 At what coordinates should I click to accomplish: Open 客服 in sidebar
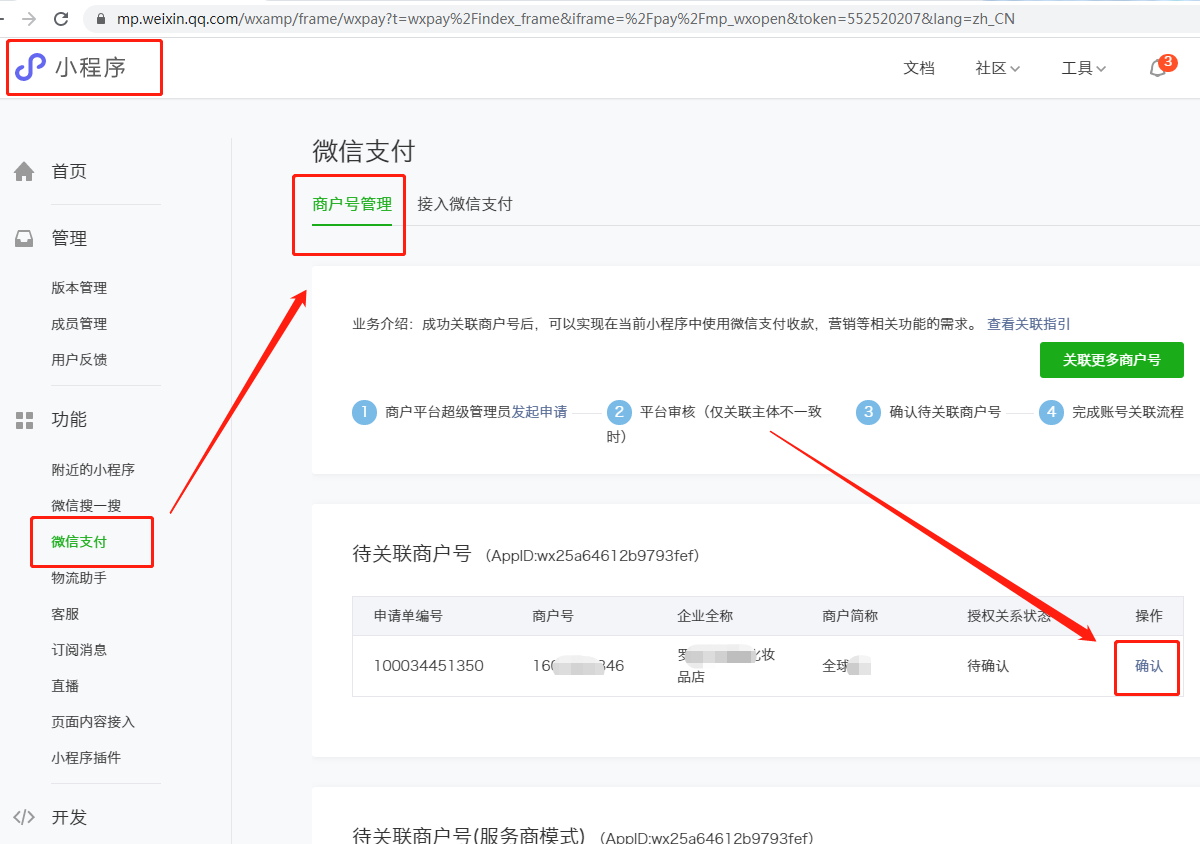coord(65,614)
